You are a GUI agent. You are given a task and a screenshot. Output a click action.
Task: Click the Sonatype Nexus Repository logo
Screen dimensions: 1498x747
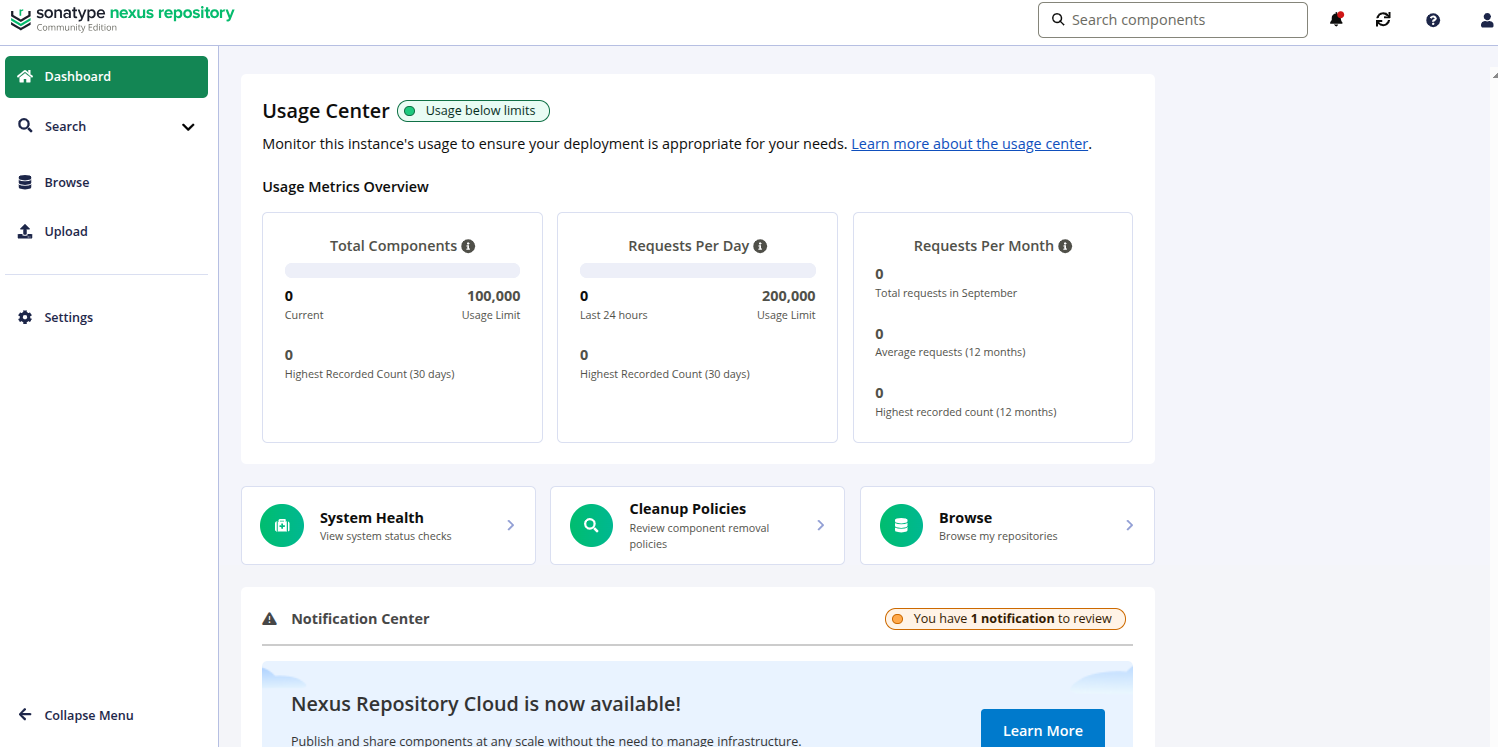122,18
